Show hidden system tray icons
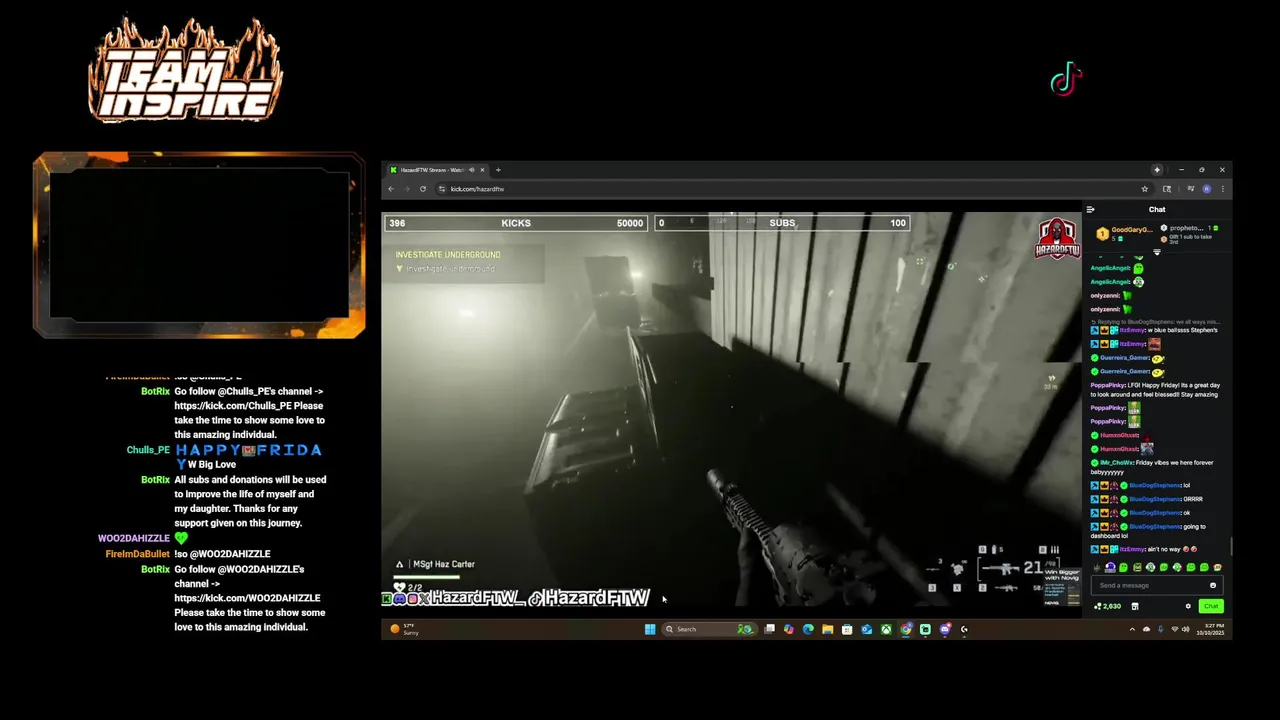1280x720 pixels. pyautogui.click(x=1132, y=629)
